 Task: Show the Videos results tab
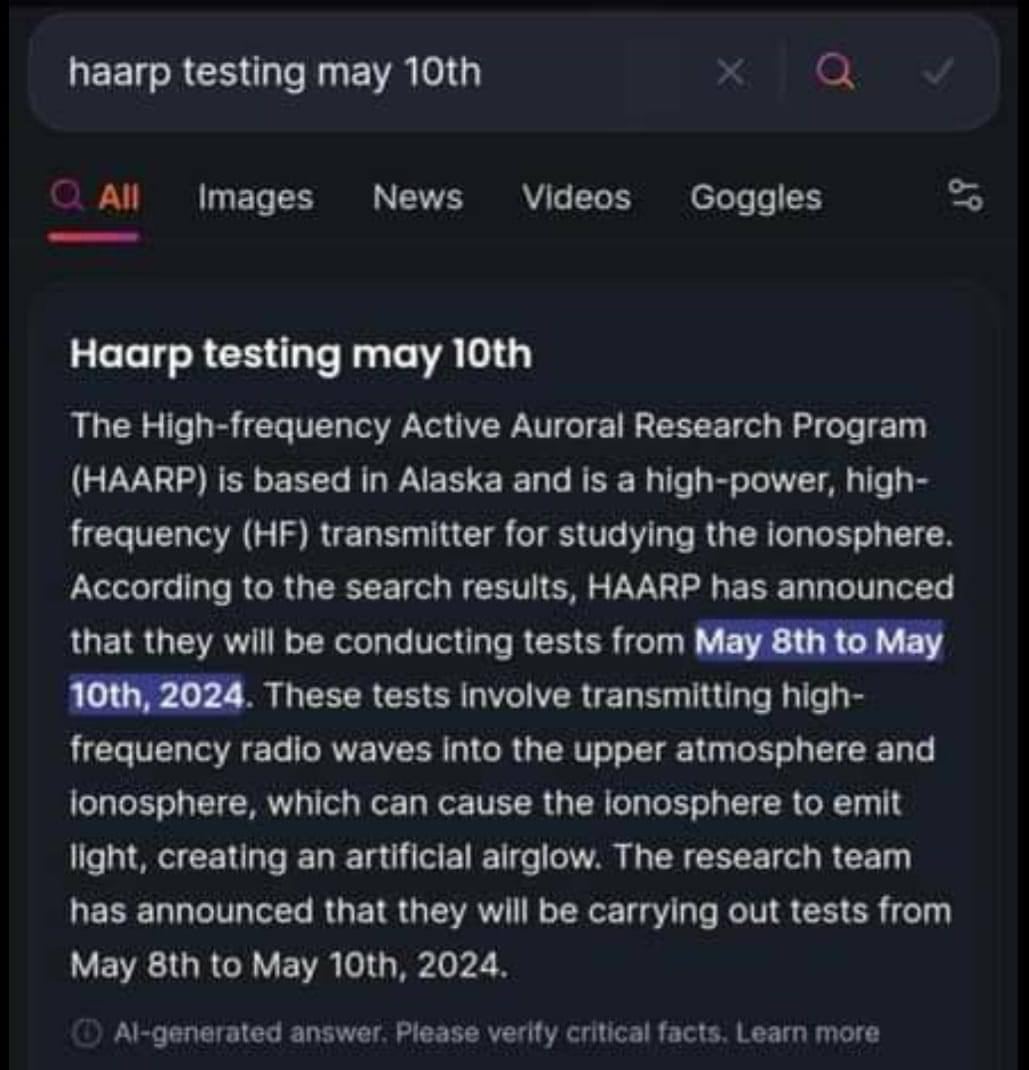[x=576, y=198]
